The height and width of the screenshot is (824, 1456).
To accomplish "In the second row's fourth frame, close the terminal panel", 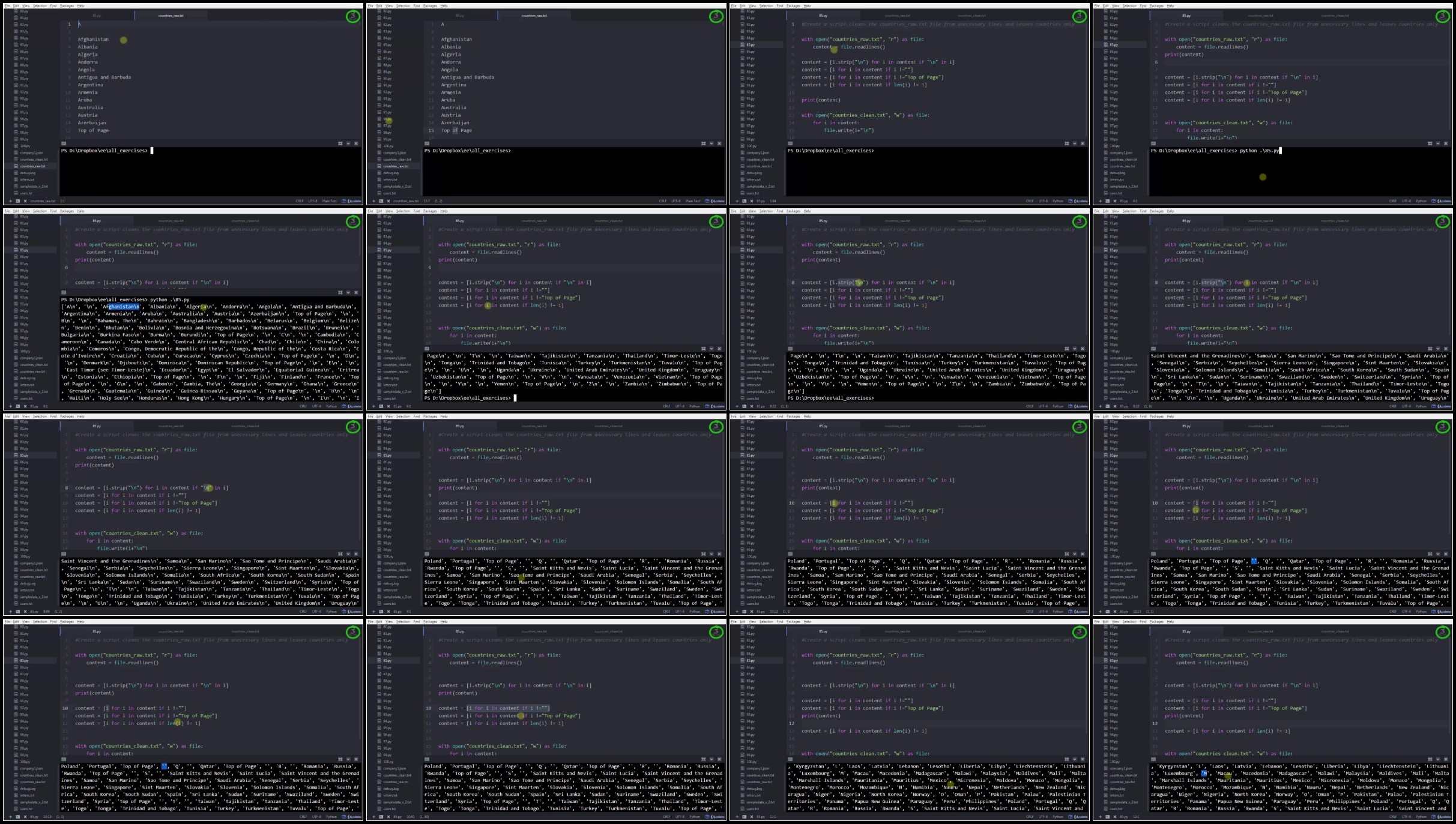I will pos(1446,349).
